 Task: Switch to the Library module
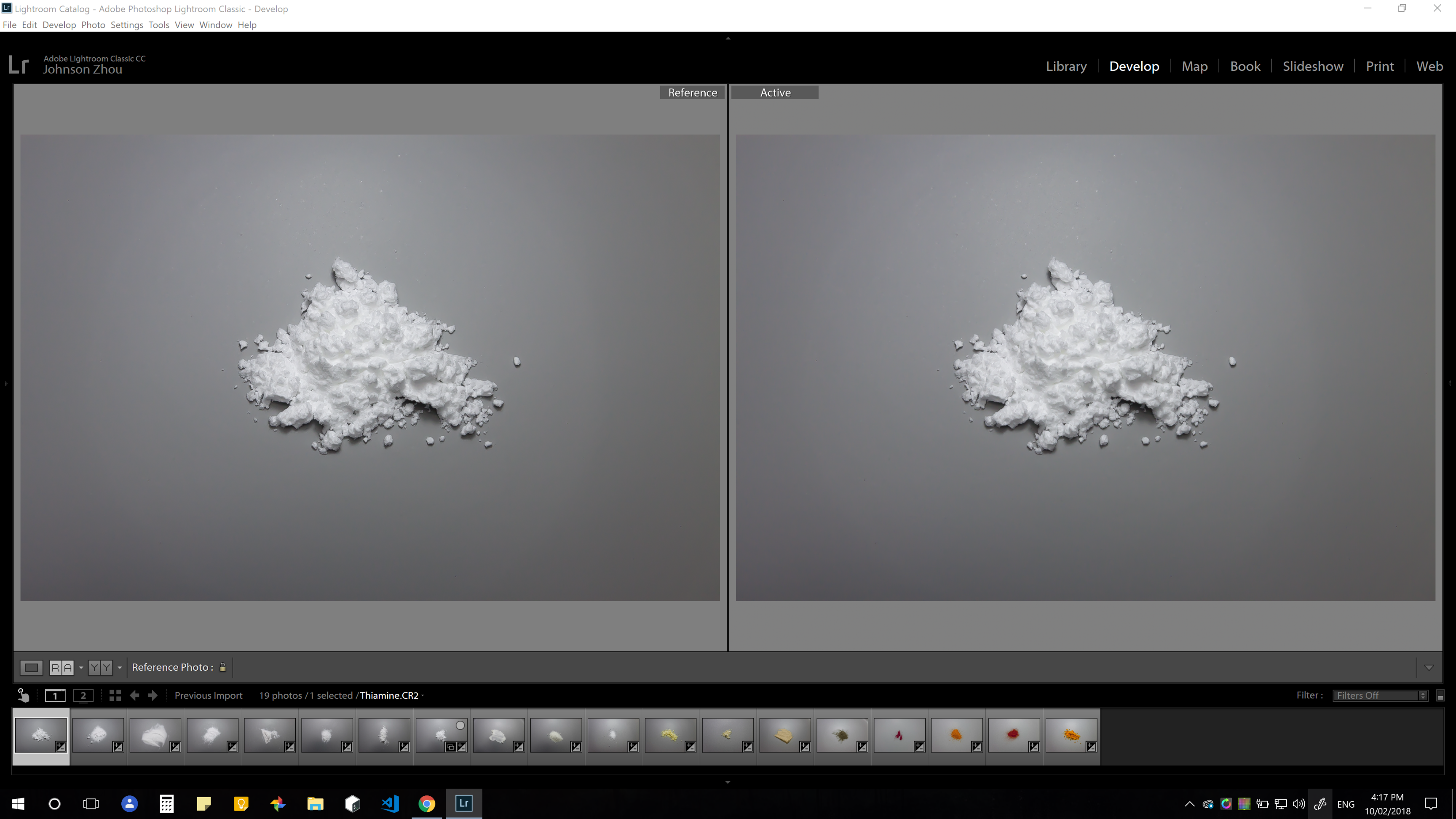[x=1066, y=66]
